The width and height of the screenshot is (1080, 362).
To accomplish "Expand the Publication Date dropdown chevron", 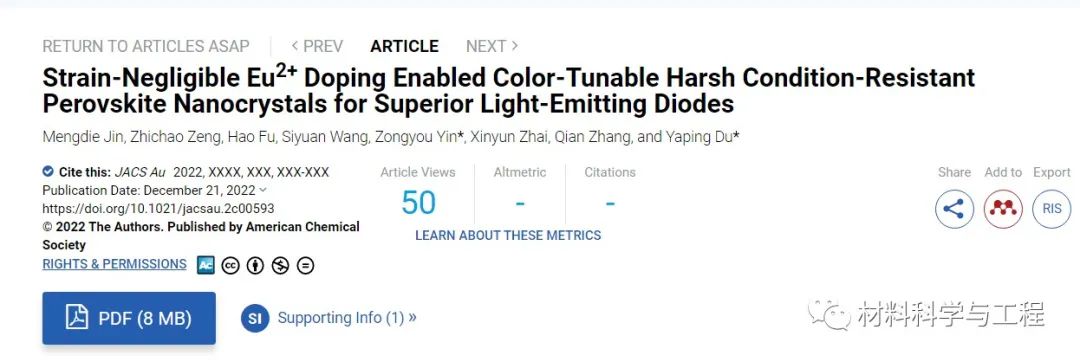I will 262,190.
